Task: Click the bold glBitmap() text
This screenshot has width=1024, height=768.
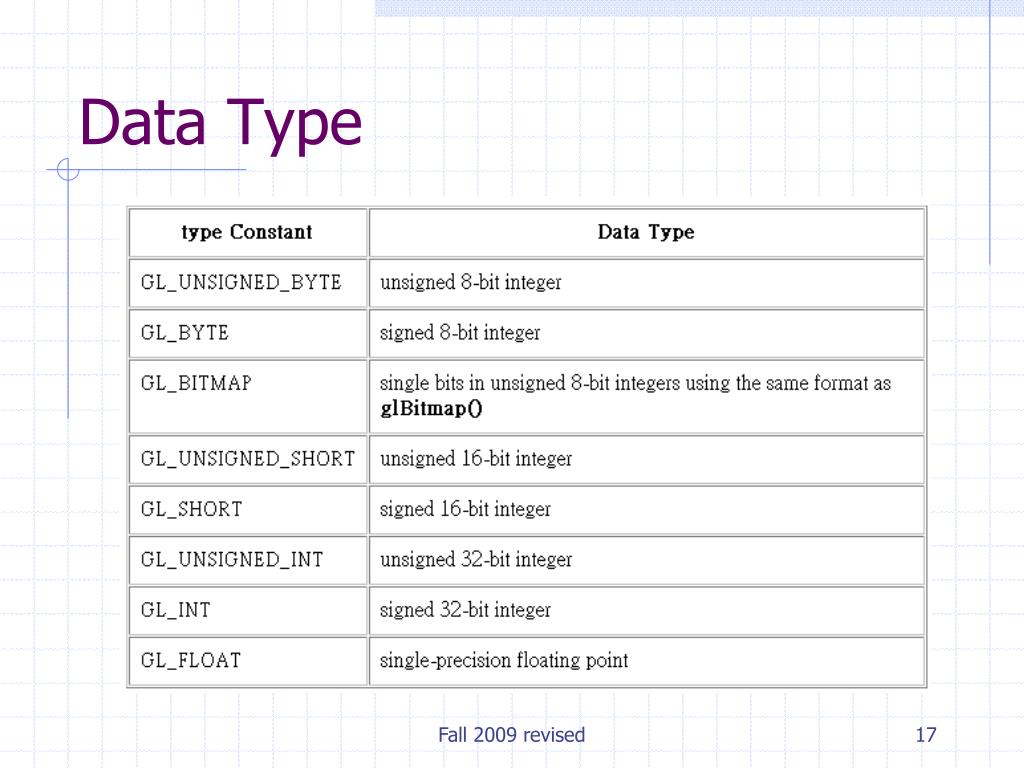Action: 431,409
